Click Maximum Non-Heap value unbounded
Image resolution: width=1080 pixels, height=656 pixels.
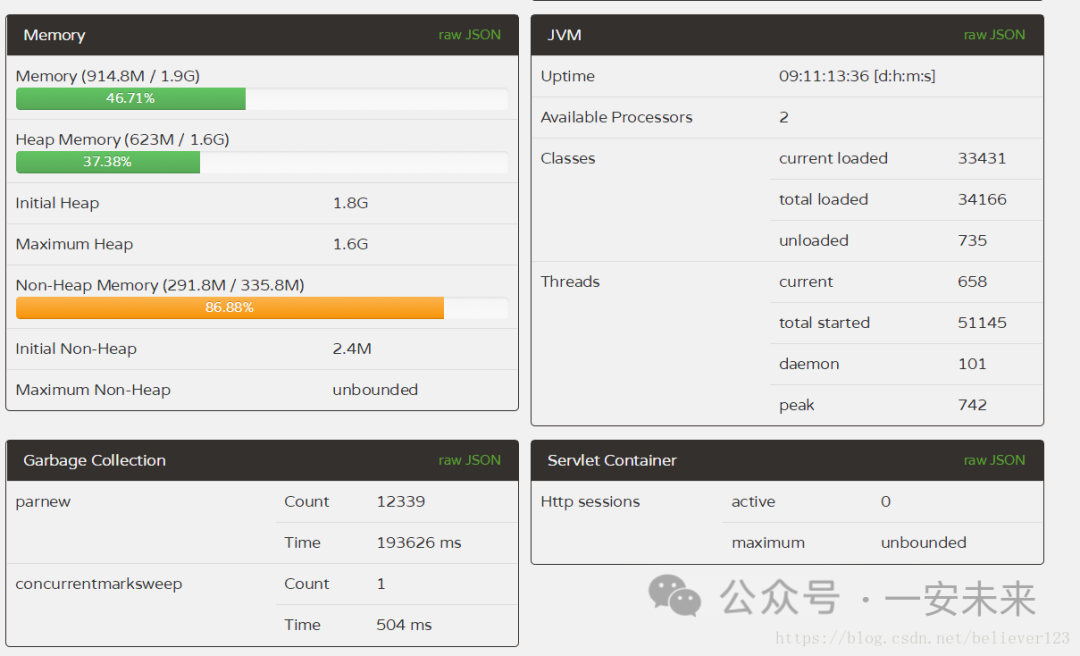(x=375, y=390)
